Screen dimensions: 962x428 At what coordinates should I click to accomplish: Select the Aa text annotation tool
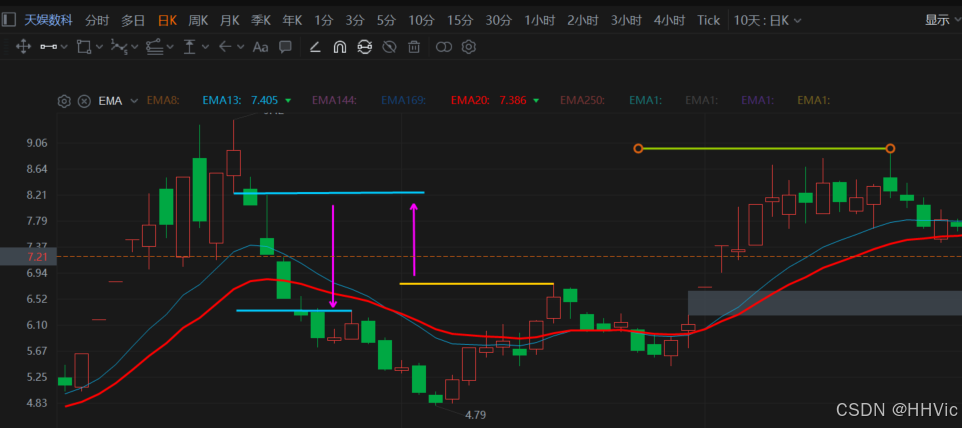(x=261, y=47)
